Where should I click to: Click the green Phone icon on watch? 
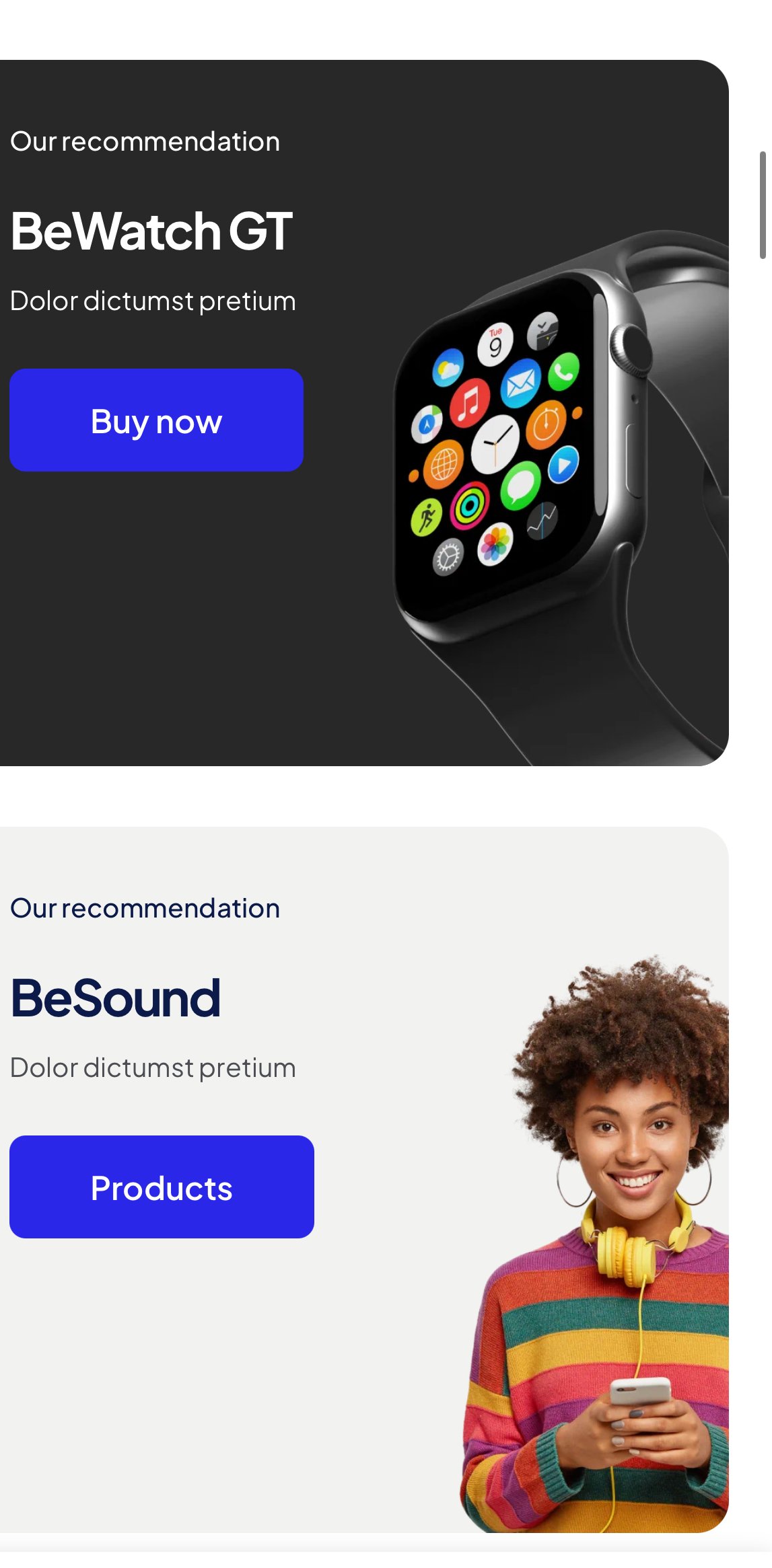(563, 370)
